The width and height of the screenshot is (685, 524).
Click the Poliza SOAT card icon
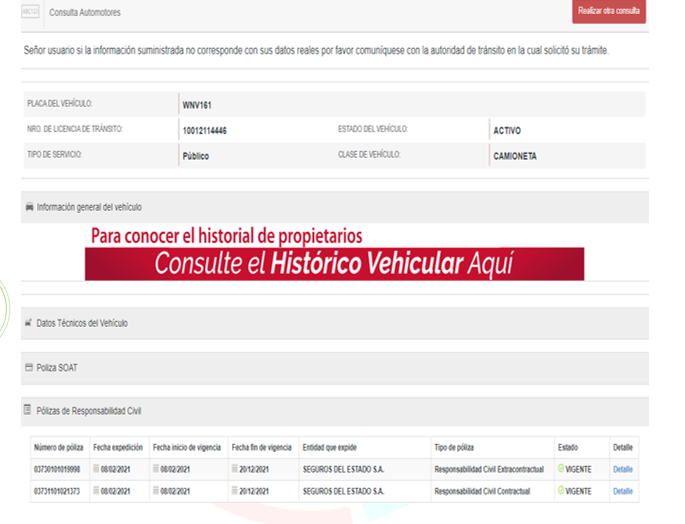click(29, 368)
